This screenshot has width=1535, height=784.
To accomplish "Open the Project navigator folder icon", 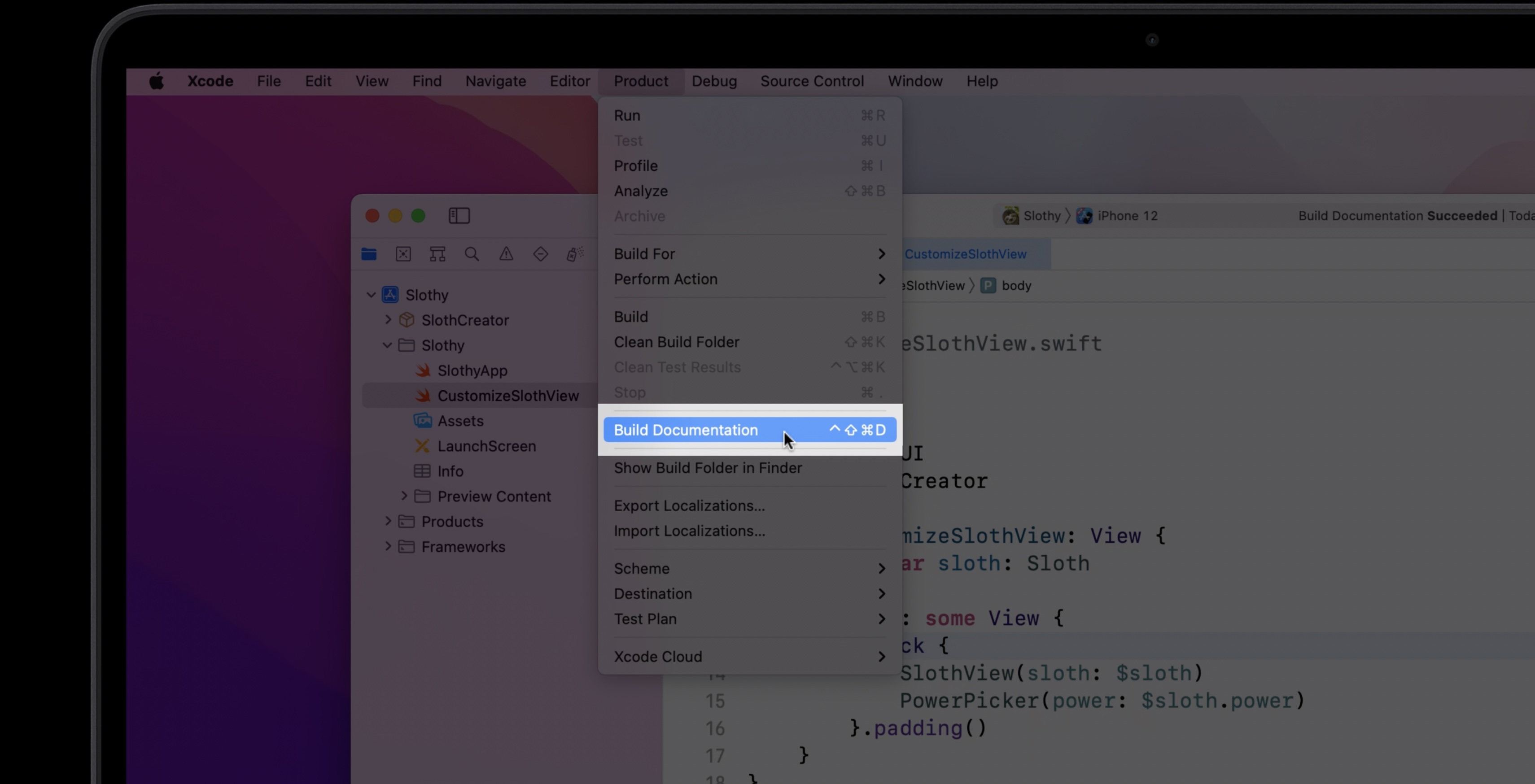I will coord(369,254).
